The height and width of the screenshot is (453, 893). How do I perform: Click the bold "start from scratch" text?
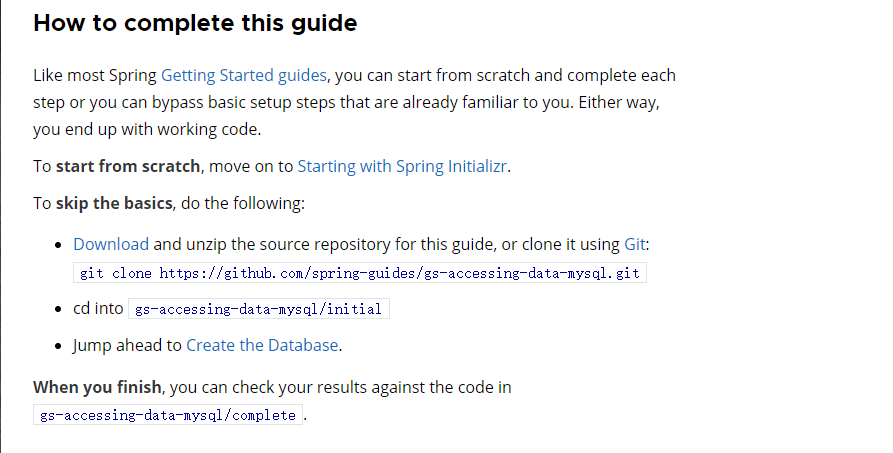[x=129, y=167]
